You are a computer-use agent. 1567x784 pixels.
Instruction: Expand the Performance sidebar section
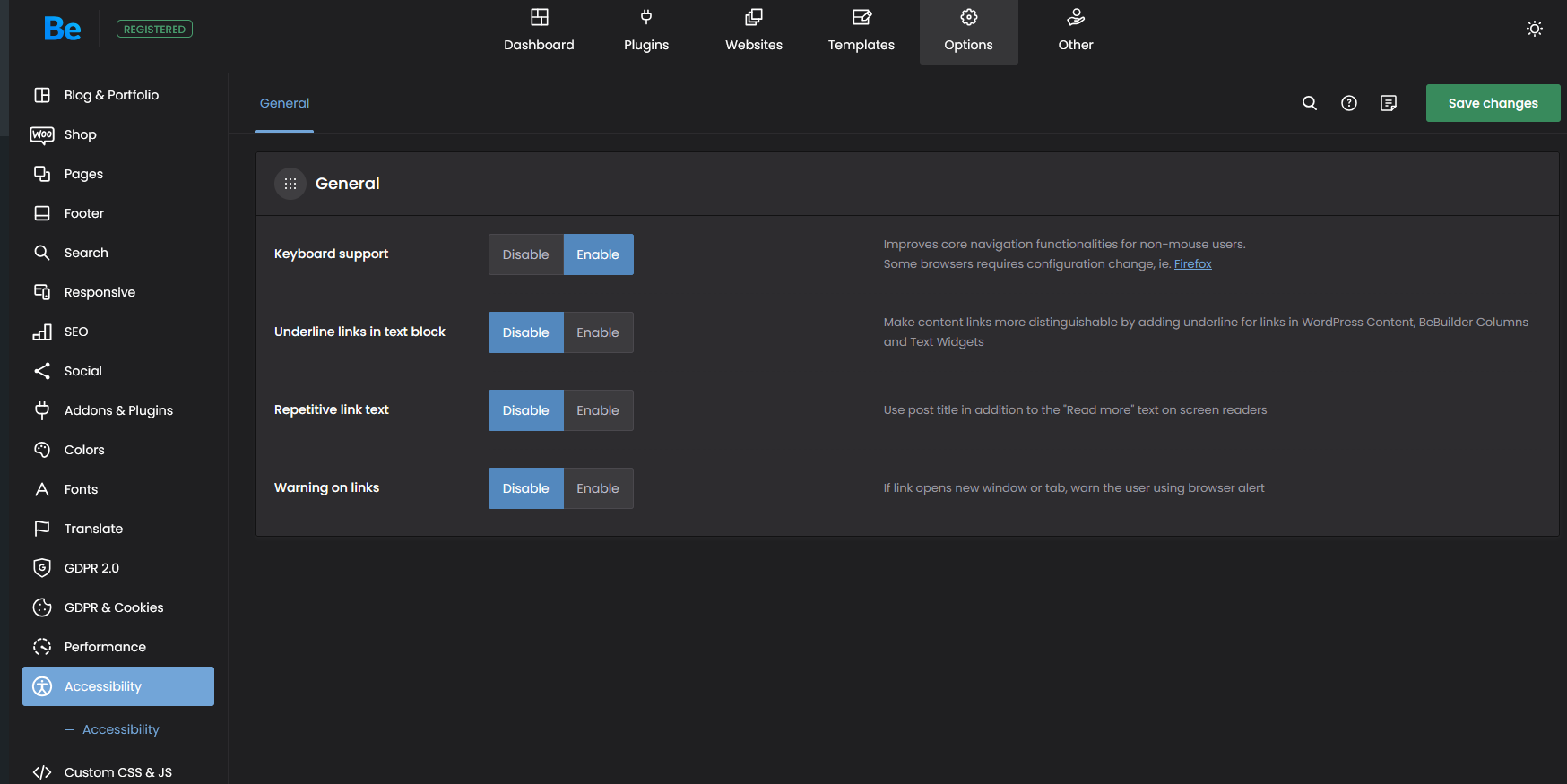click(105, 647)
